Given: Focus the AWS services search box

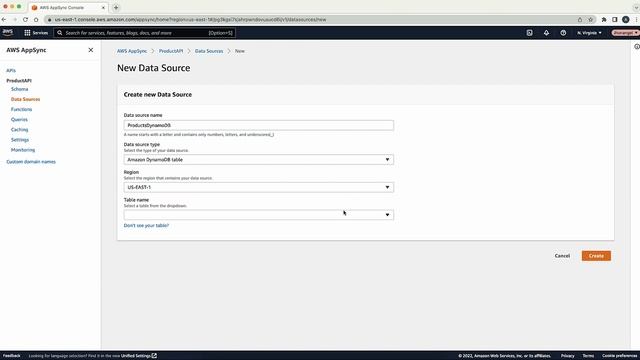Looking at the screenshot, I should [144, 33].
